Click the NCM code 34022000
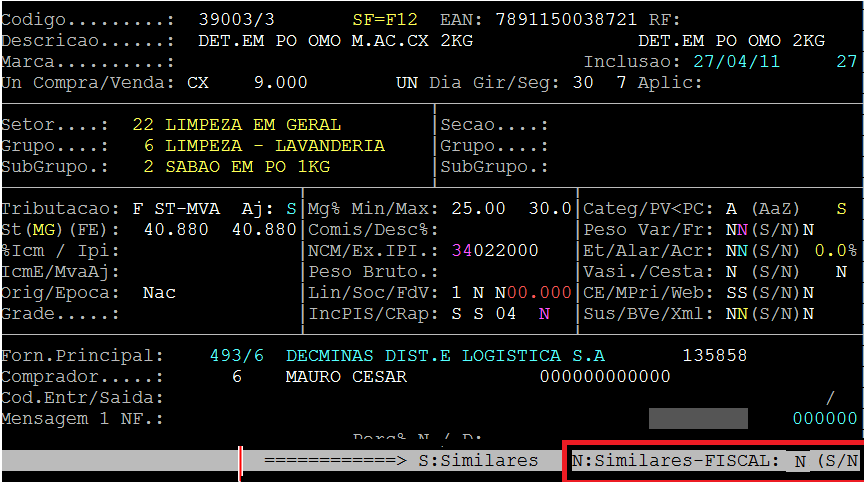 point(495,250)
